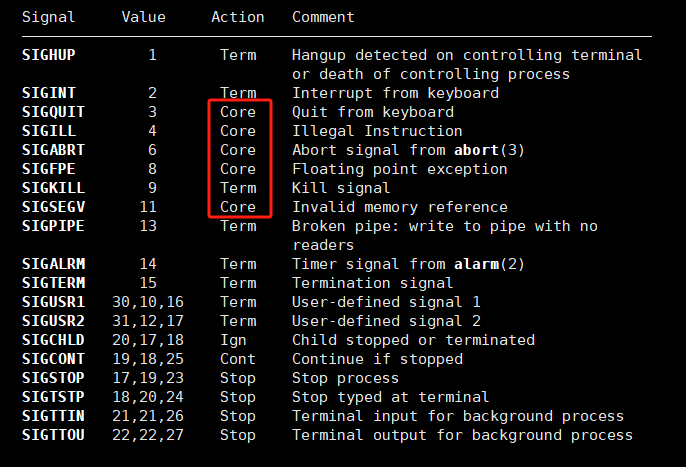This screenshot has height=467, width=686.
Task: Click the "Stop typed at terminal" comment
Action: [390, 397]
